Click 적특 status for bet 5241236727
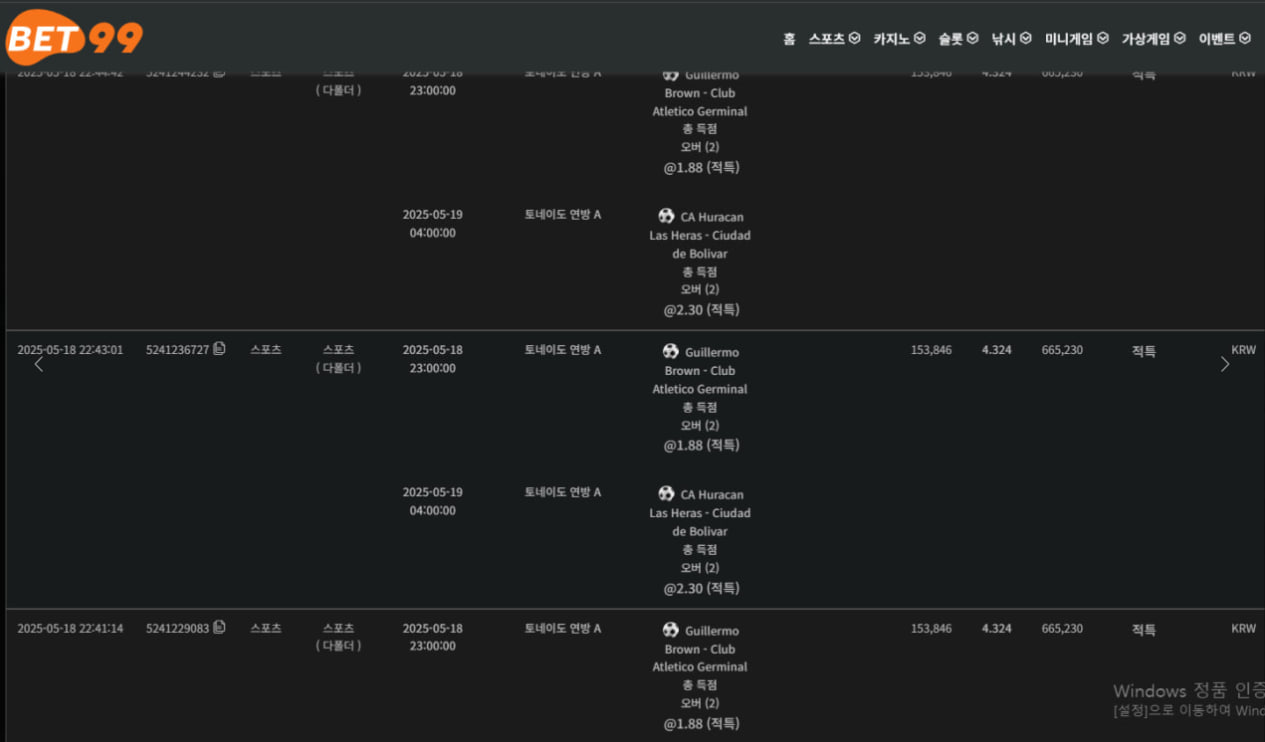 click(1143, 351)
